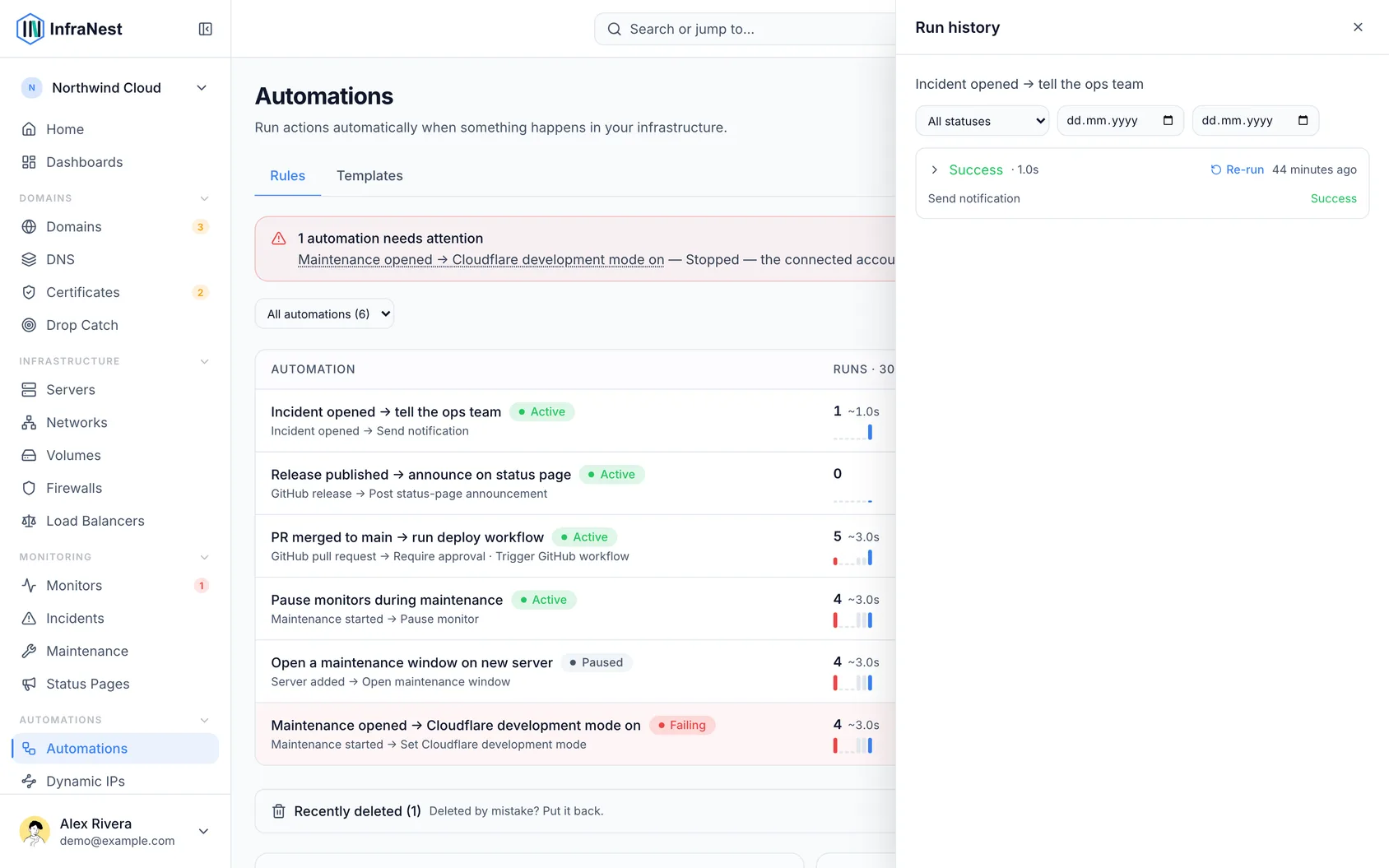The height and width of the screenshot is (868, 1389).
Task: Open Home from sidebar
Action: [x=115, y=129]
